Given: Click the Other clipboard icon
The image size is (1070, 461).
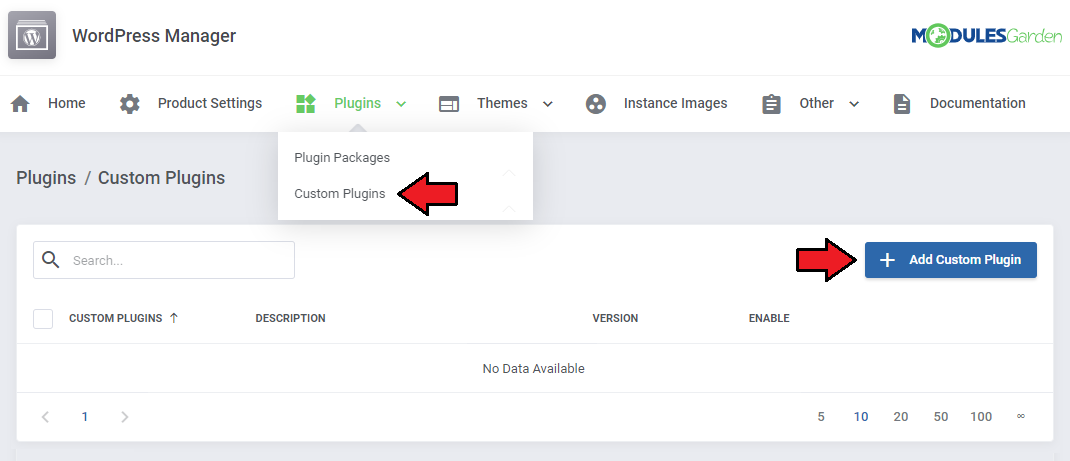Looking at the screenshot, I should (x=771, y=104).
